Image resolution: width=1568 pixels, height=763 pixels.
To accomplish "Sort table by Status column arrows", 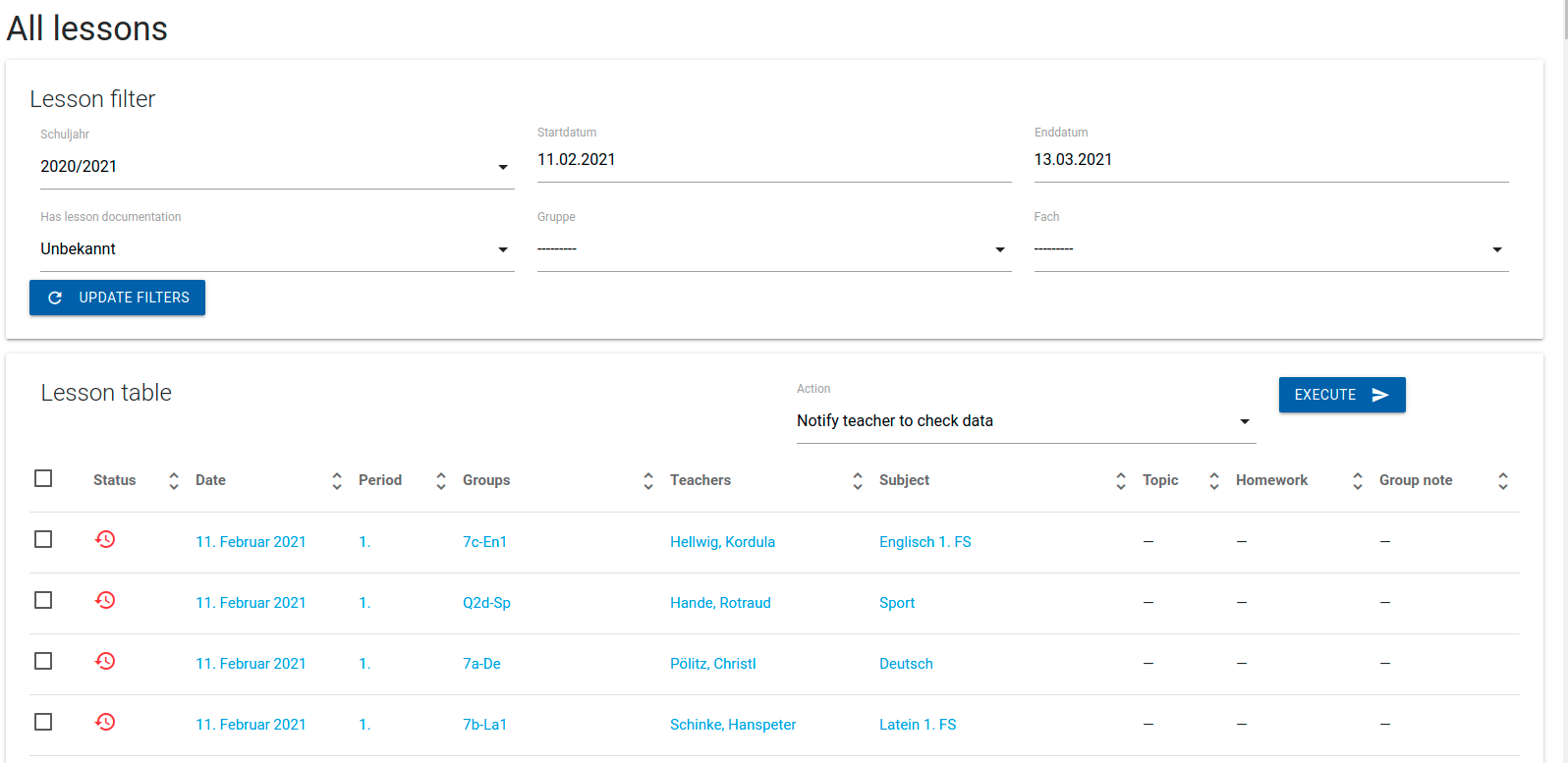I will pyautogui.click(x=174, y=480).
